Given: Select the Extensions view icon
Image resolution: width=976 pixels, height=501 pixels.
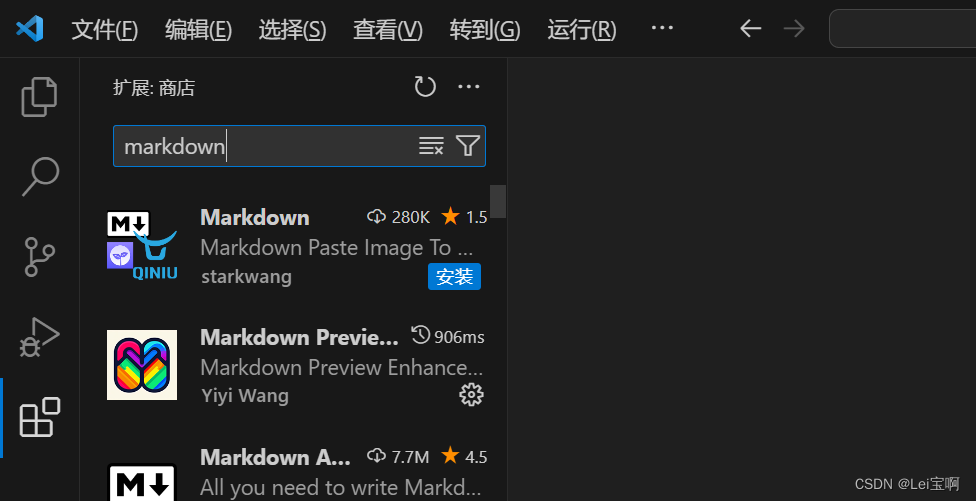Looking at the screenshot, I should [x=40, y=417].
